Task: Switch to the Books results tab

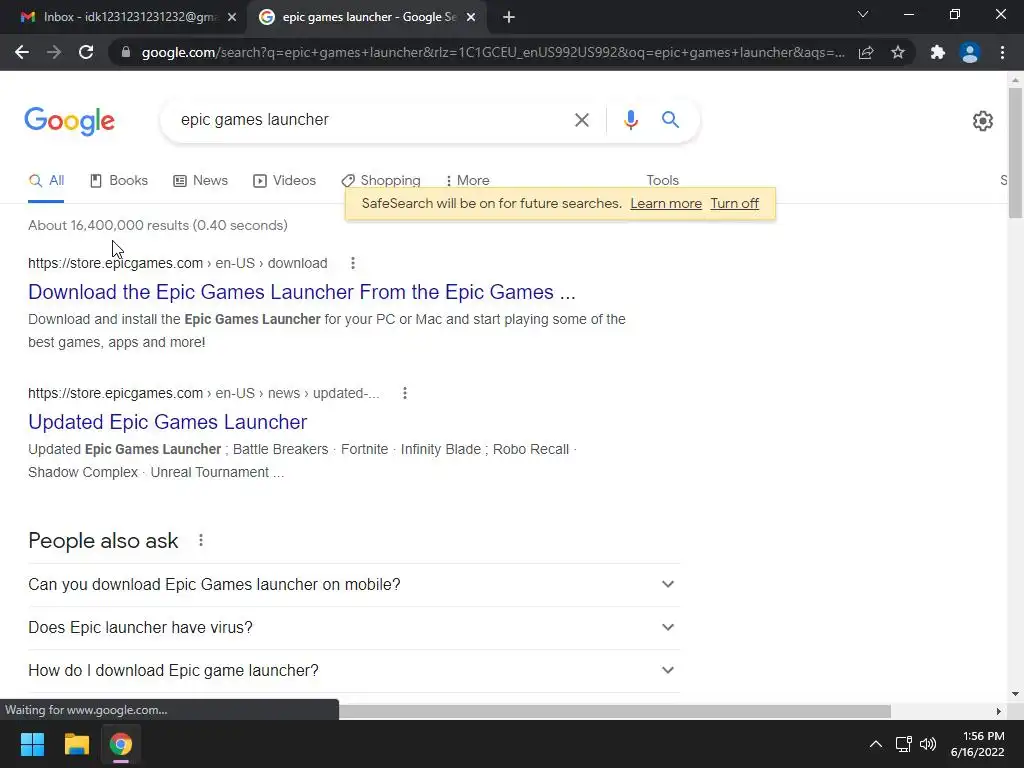Action: pyautogui.click(x=119, y=181)
